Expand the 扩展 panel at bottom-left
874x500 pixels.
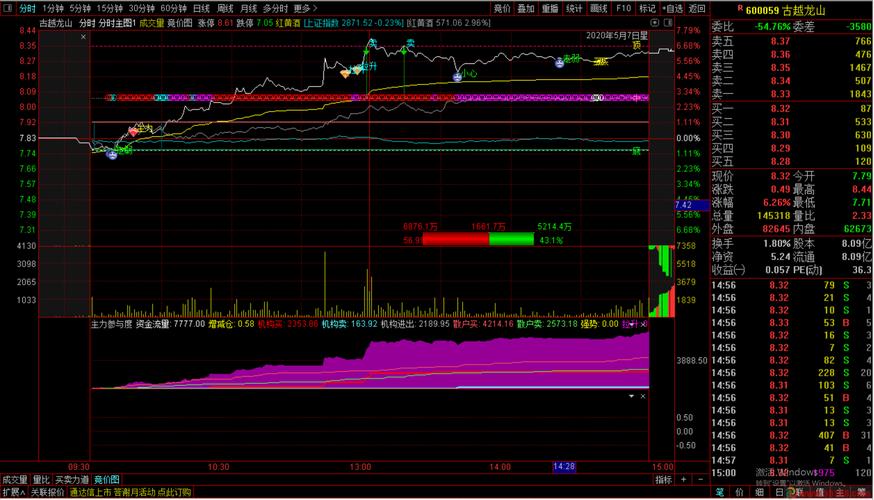13,492
